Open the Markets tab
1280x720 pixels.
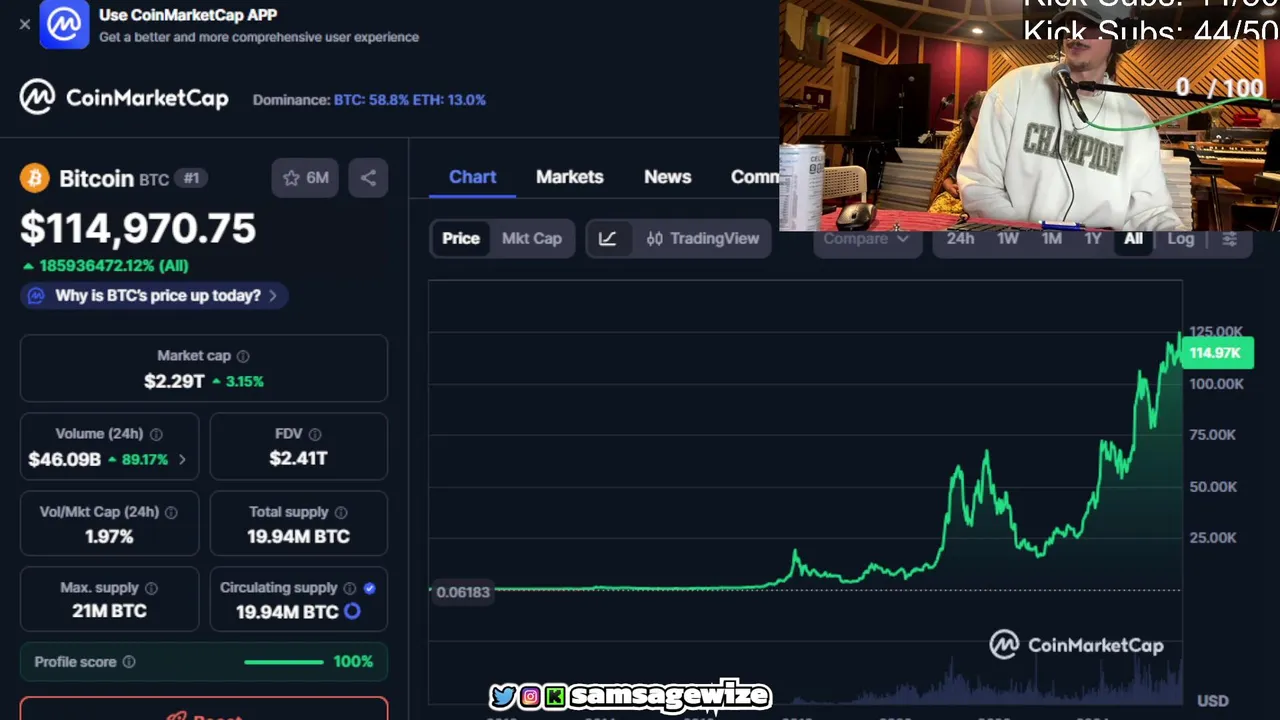click(570, 177)
